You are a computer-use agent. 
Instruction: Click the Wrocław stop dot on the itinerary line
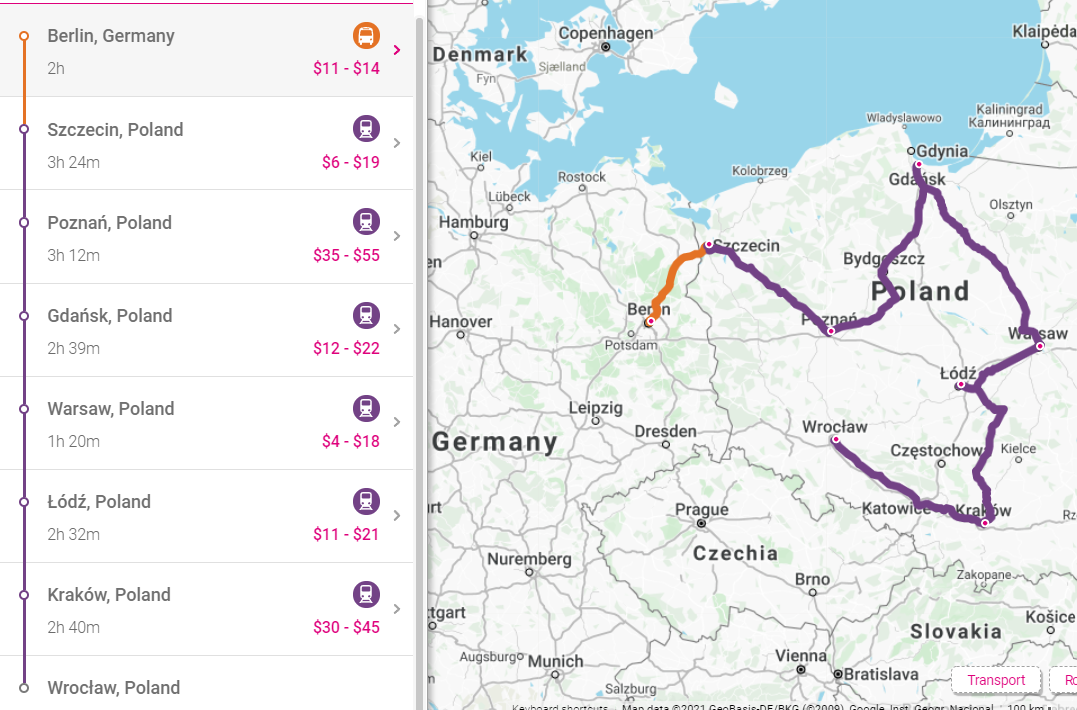pos(24,687)
